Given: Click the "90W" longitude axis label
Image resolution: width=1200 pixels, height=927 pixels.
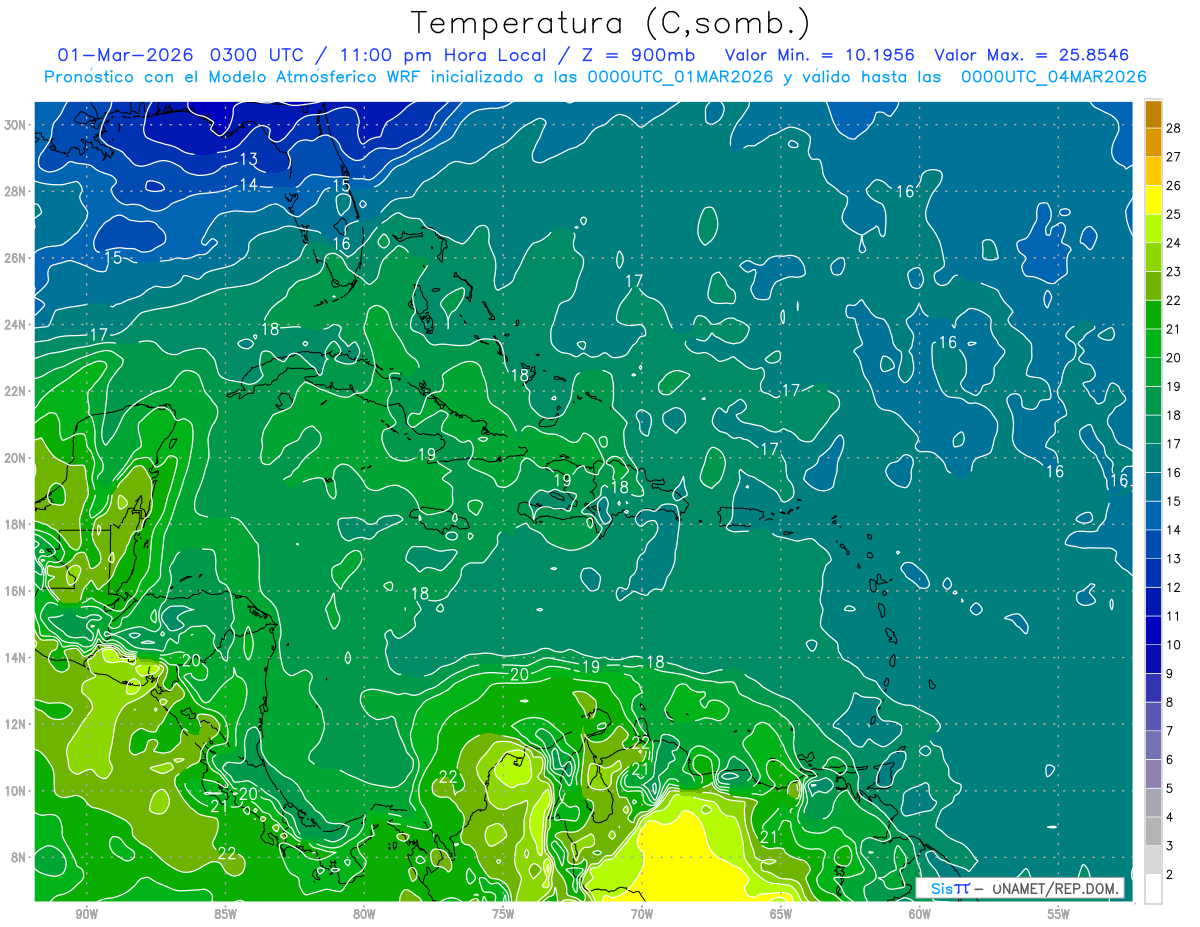Looking at the screenshot, I should click(x=86, y=915).
